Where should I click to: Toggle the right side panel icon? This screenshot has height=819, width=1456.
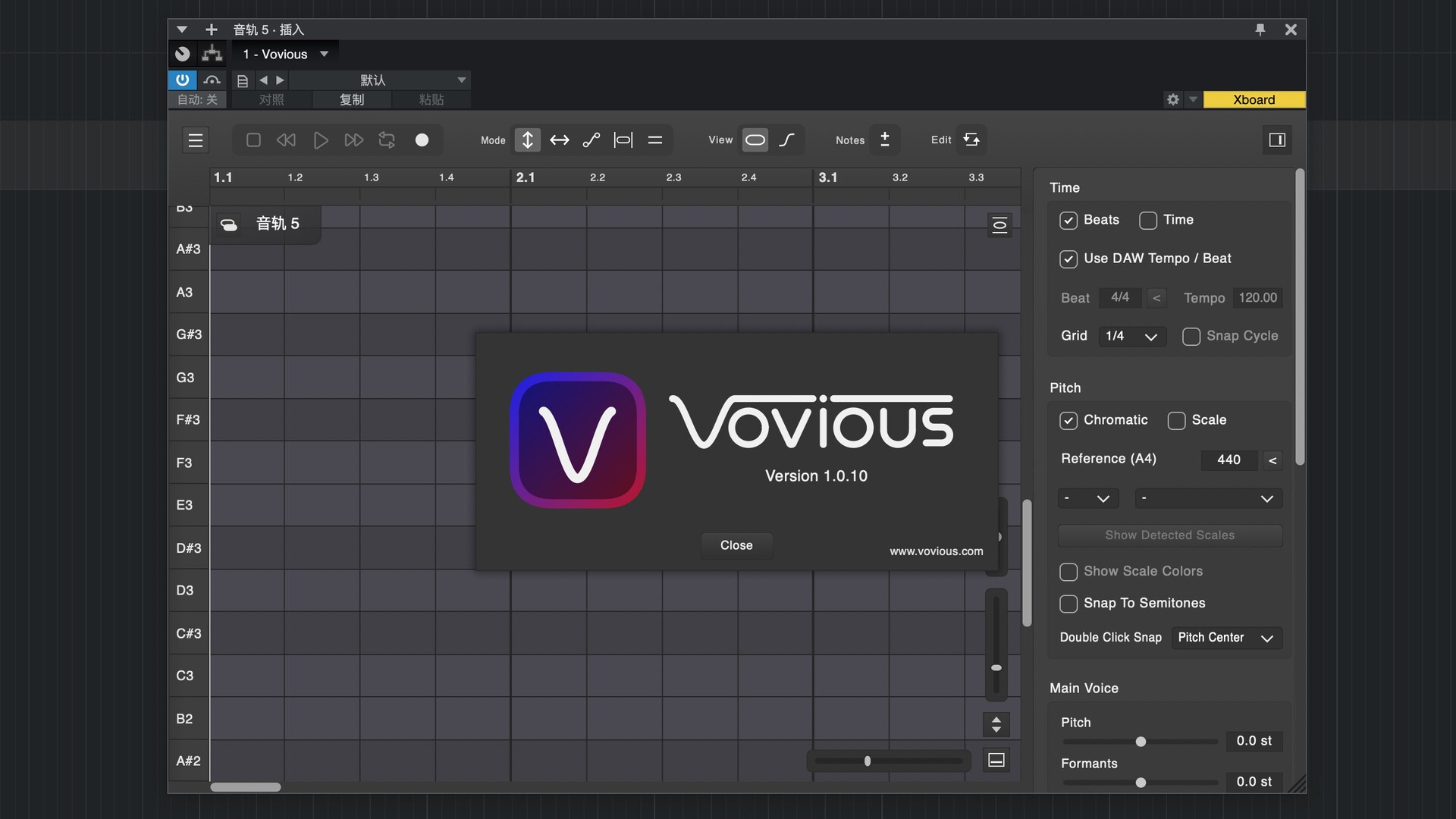pyautogui.click(x=1277, y=140)
